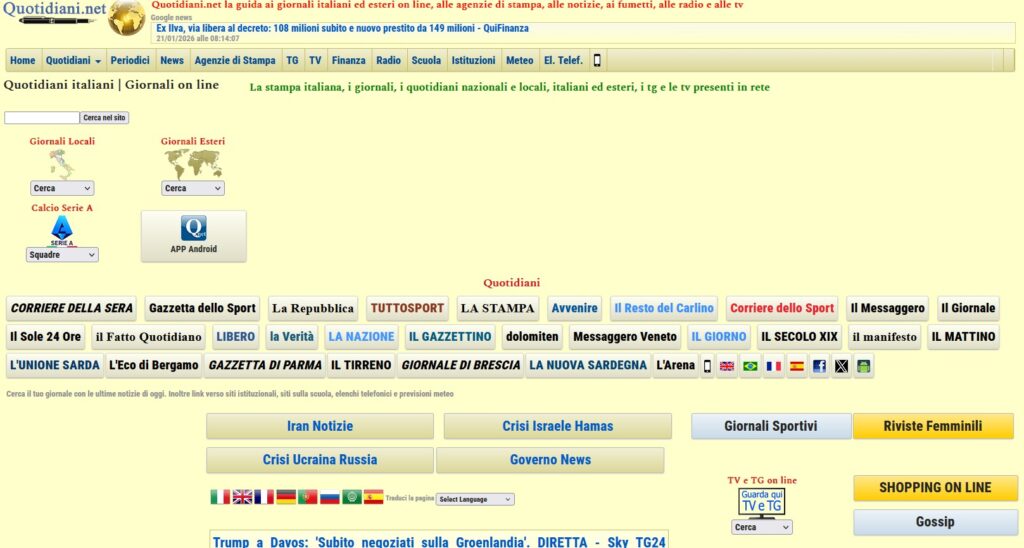Image resolution: width=1024 pixels, height=548 pixels.
Task: Open the mobile phone icon in the navigation bar
Action: [597, 60]
